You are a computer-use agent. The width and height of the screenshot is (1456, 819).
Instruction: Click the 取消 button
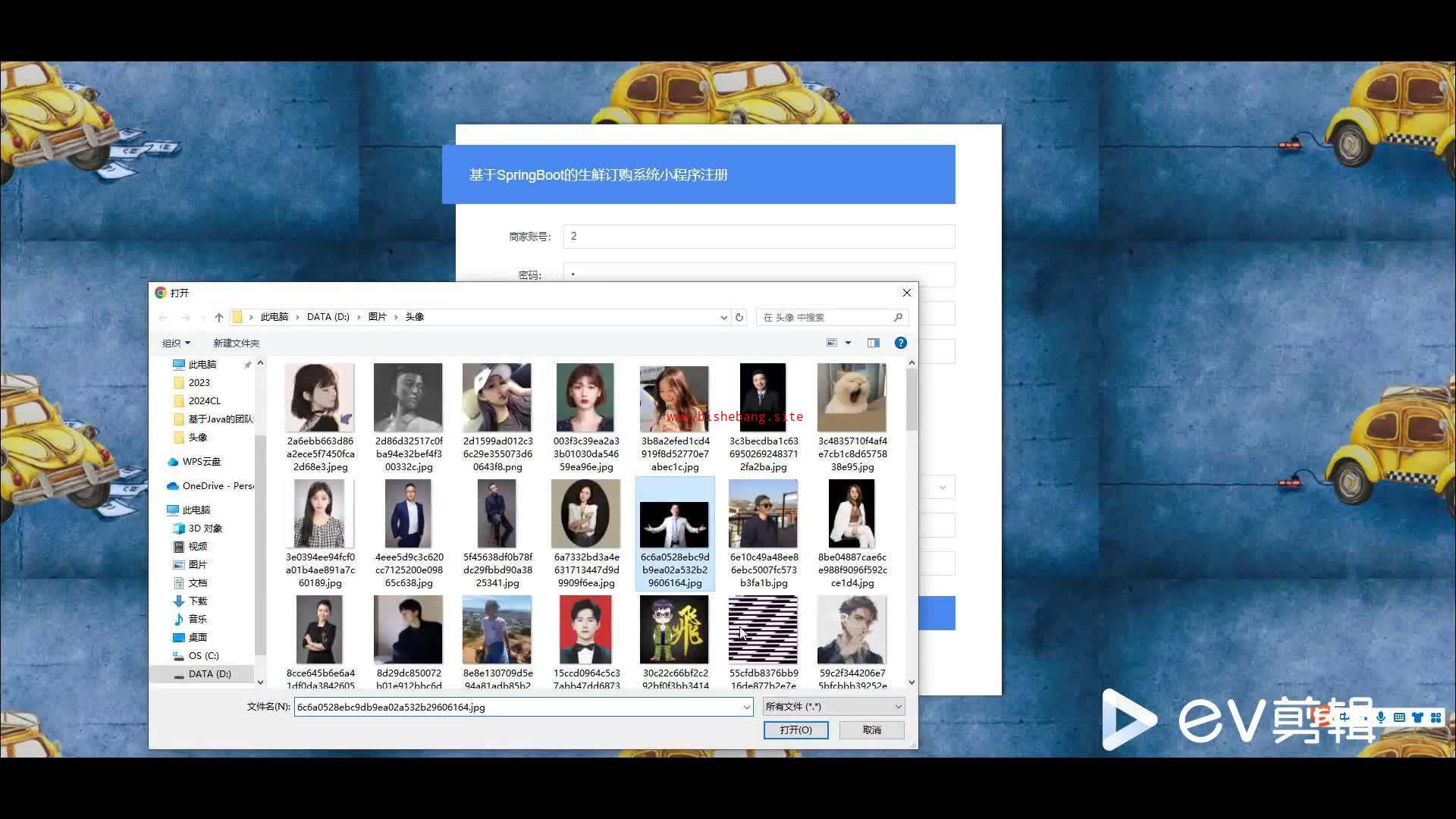click(x=871, y=730)
